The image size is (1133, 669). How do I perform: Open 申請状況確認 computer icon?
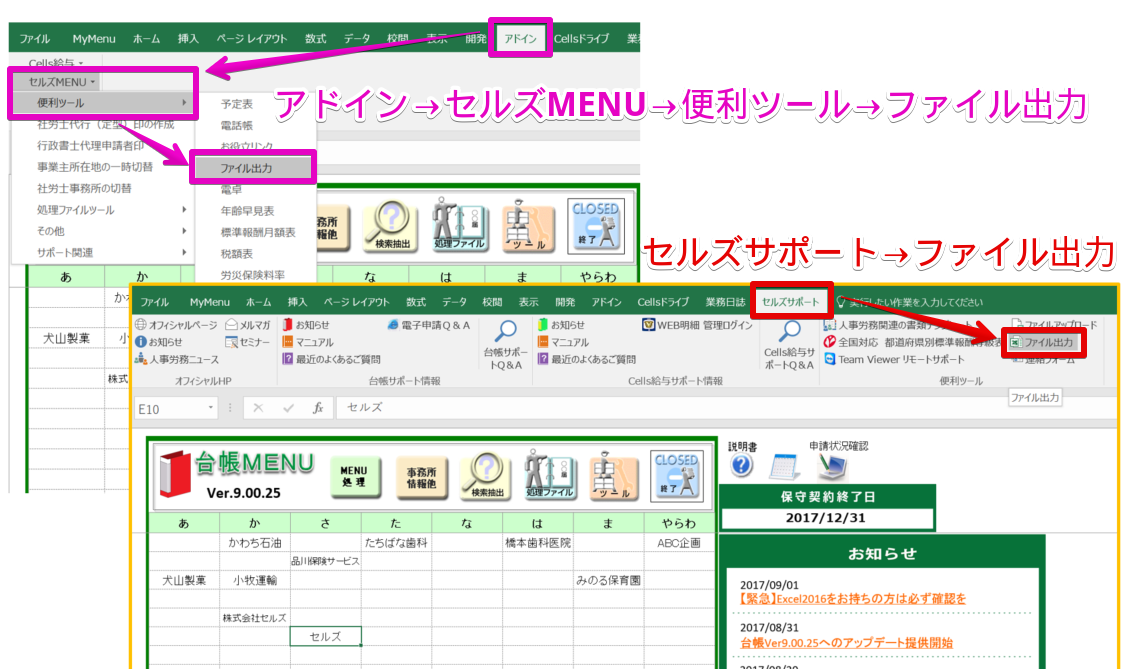[x=832, y=467]
